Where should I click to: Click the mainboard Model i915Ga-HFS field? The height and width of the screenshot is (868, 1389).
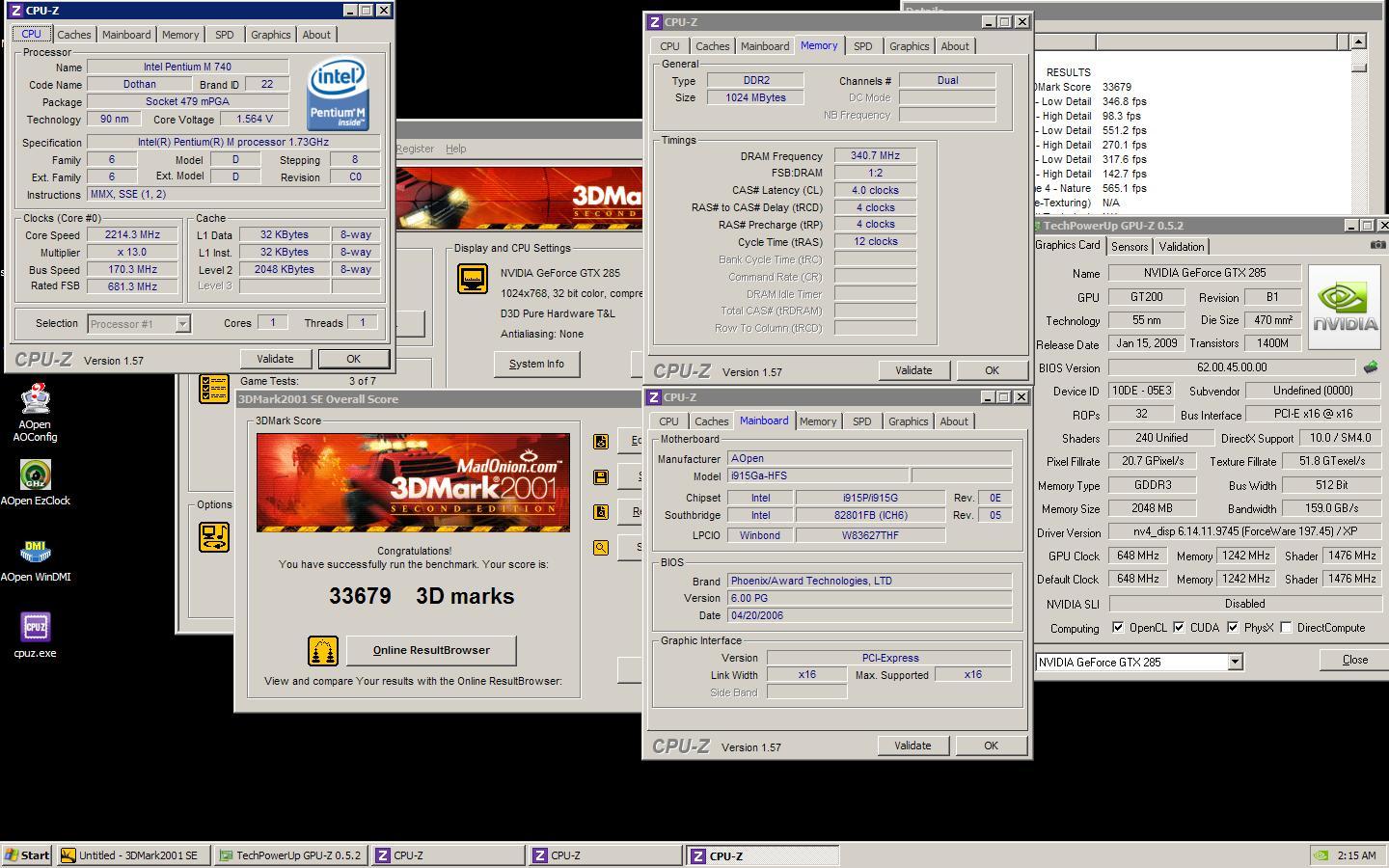point(817,475)
